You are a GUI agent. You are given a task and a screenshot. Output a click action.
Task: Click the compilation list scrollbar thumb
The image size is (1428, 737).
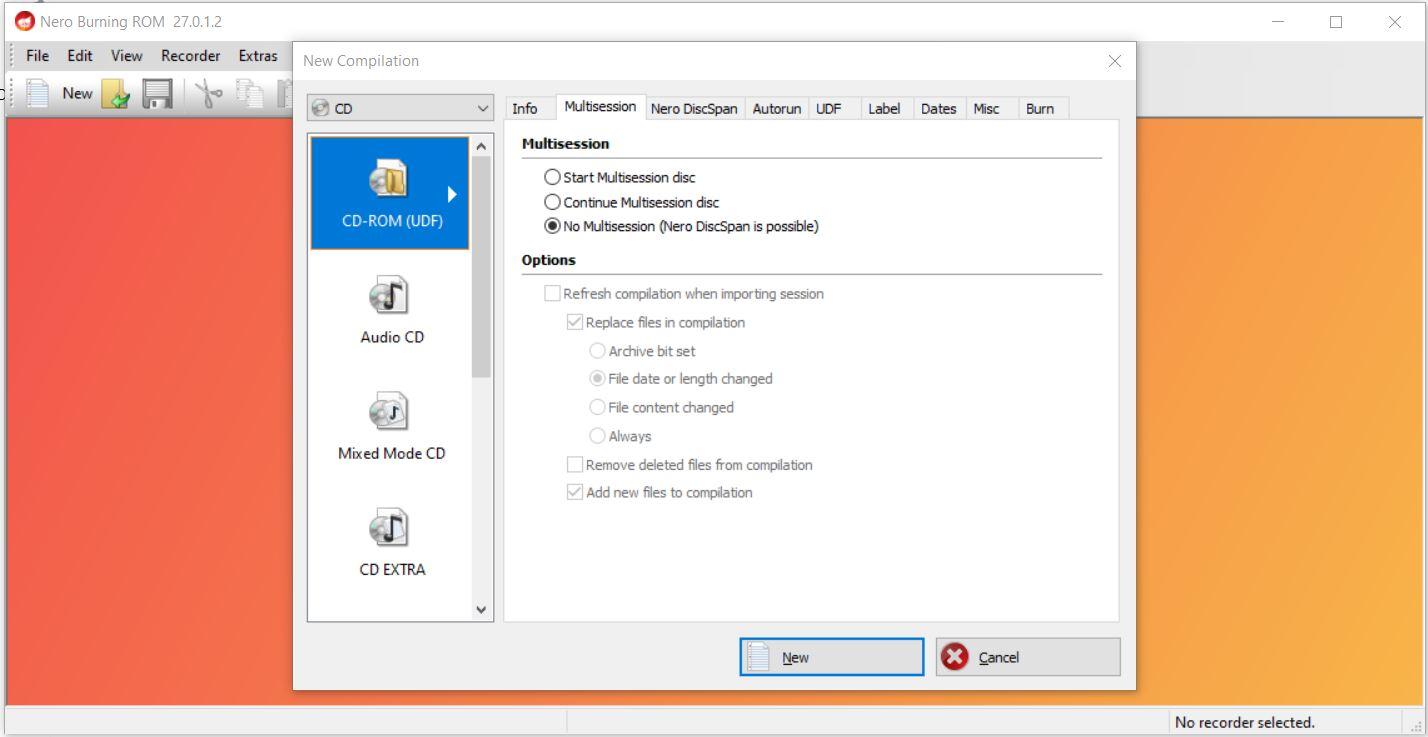pyautogui.click(x=481, y=265)
